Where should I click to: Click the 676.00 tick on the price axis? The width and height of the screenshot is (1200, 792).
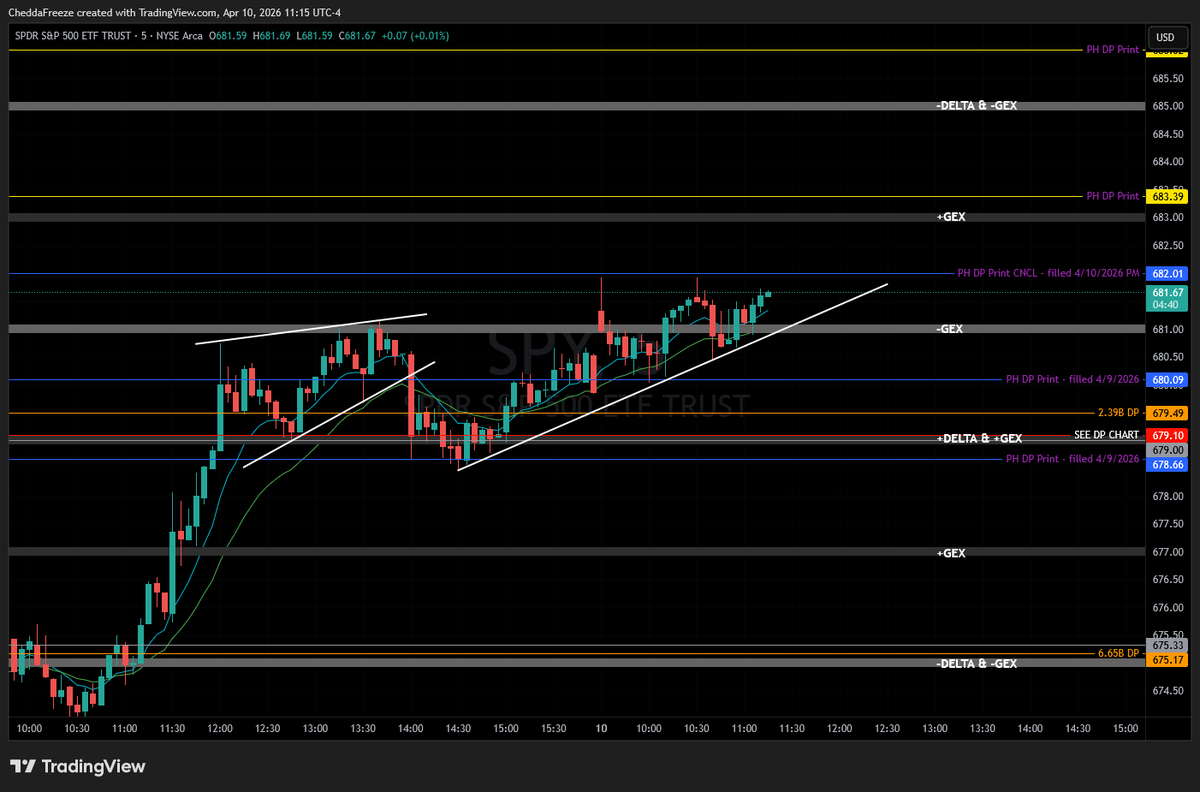click(x=1168, y=608)
